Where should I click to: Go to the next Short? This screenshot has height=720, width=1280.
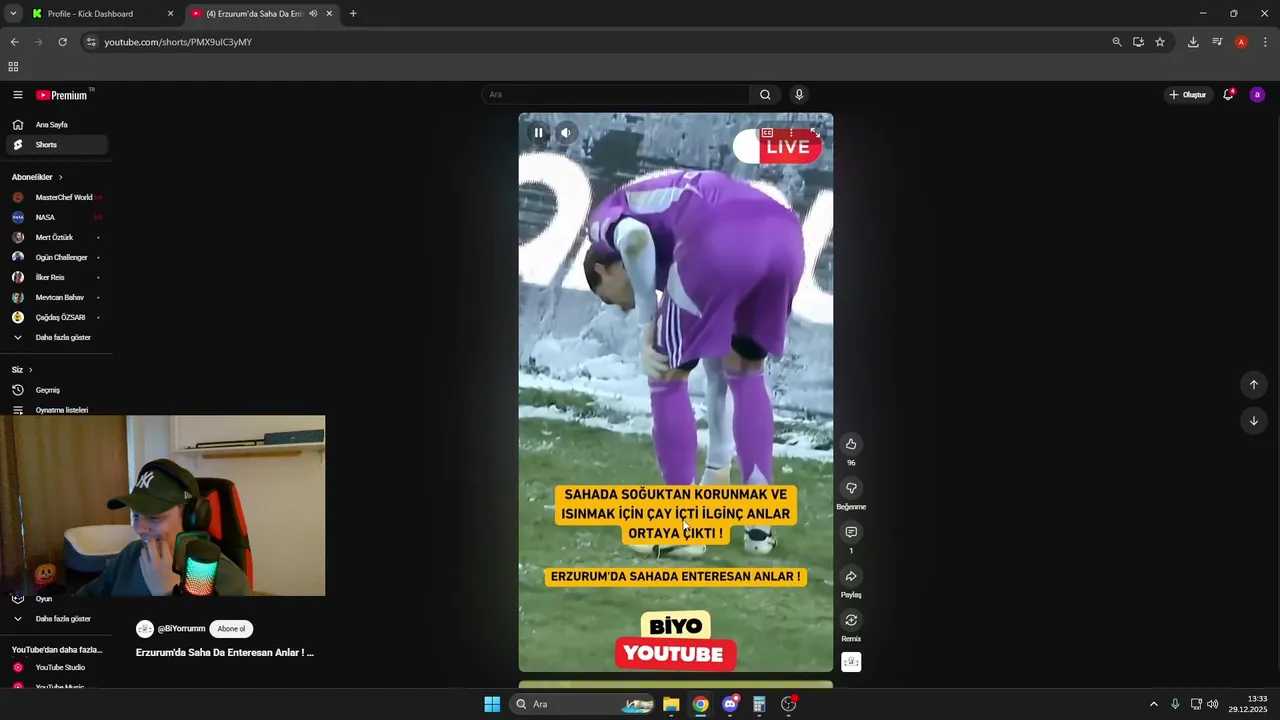(x=1253, y=421)
